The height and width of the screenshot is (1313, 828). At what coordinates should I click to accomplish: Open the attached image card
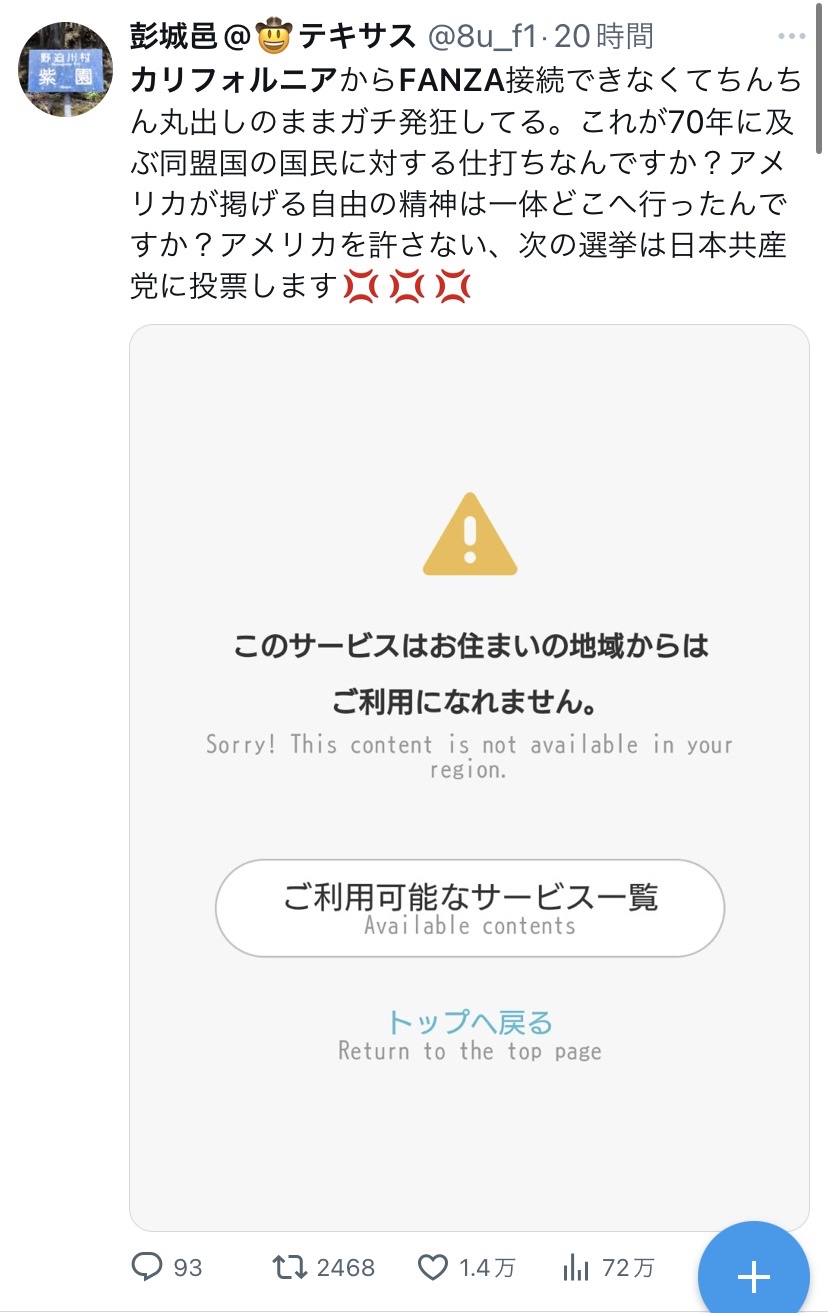[469, 777]
